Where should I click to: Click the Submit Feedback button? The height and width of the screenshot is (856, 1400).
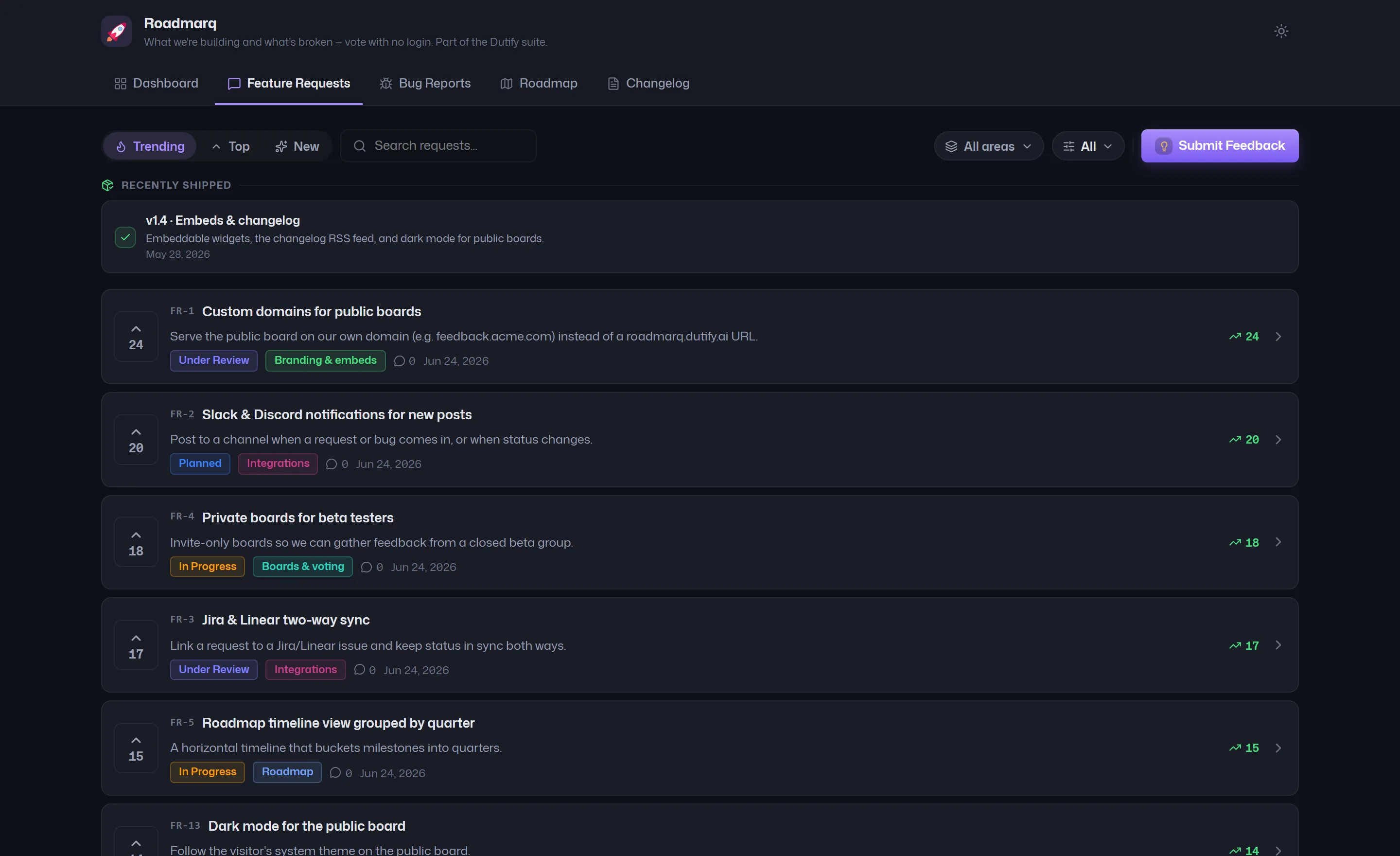coord(1220,146)
